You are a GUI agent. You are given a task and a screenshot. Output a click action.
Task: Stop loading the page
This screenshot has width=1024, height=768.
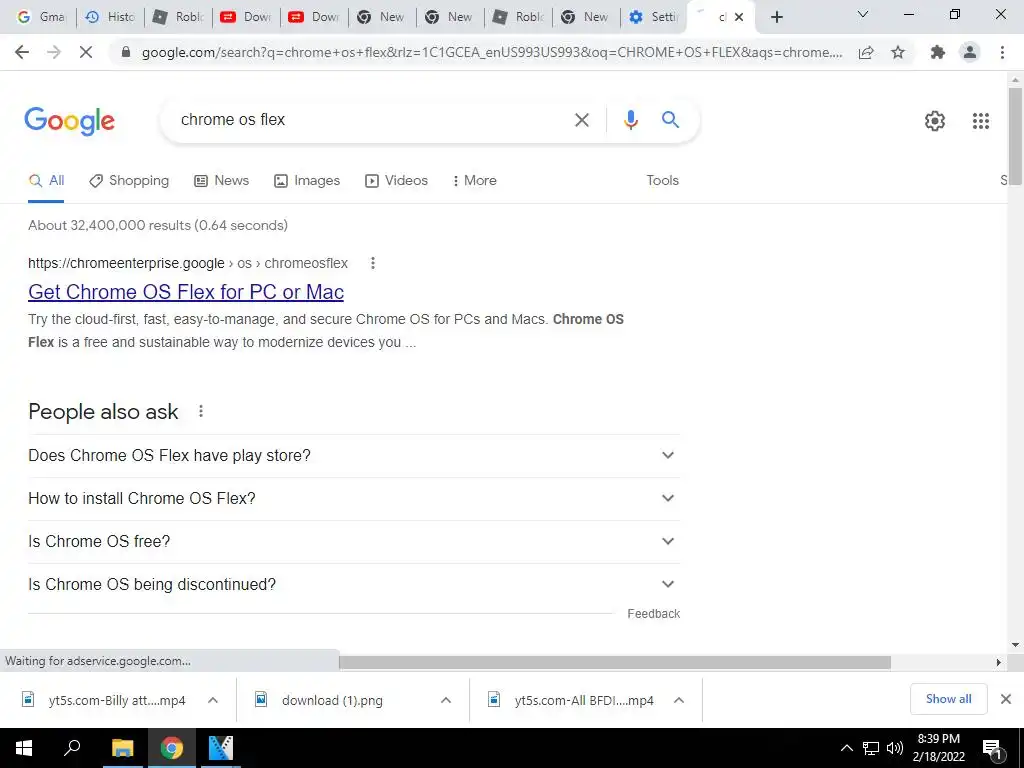click(x=86, y=52)
